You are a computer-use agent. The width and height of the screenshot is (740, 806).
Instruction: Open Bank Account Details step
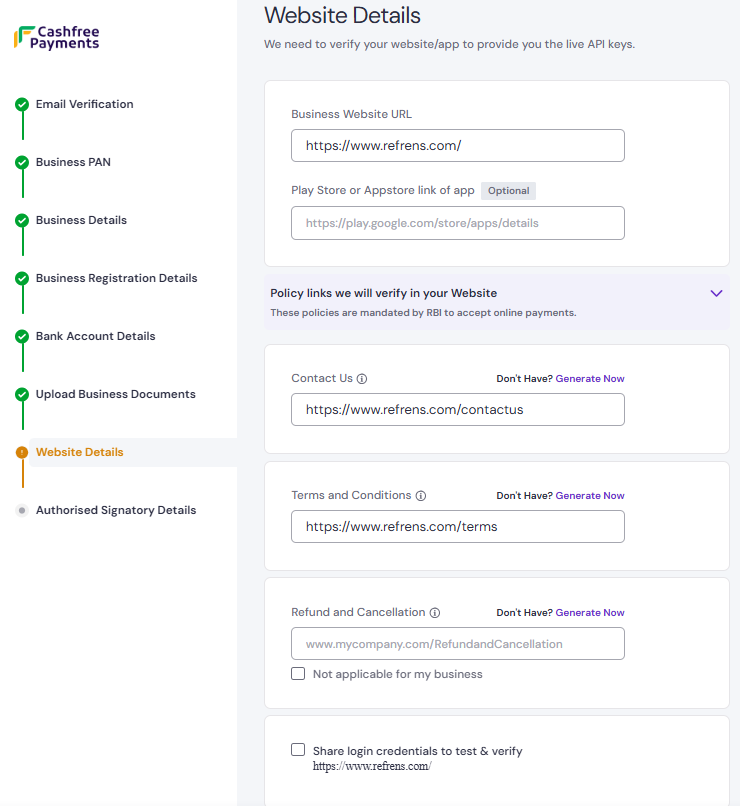pos(95,337)
